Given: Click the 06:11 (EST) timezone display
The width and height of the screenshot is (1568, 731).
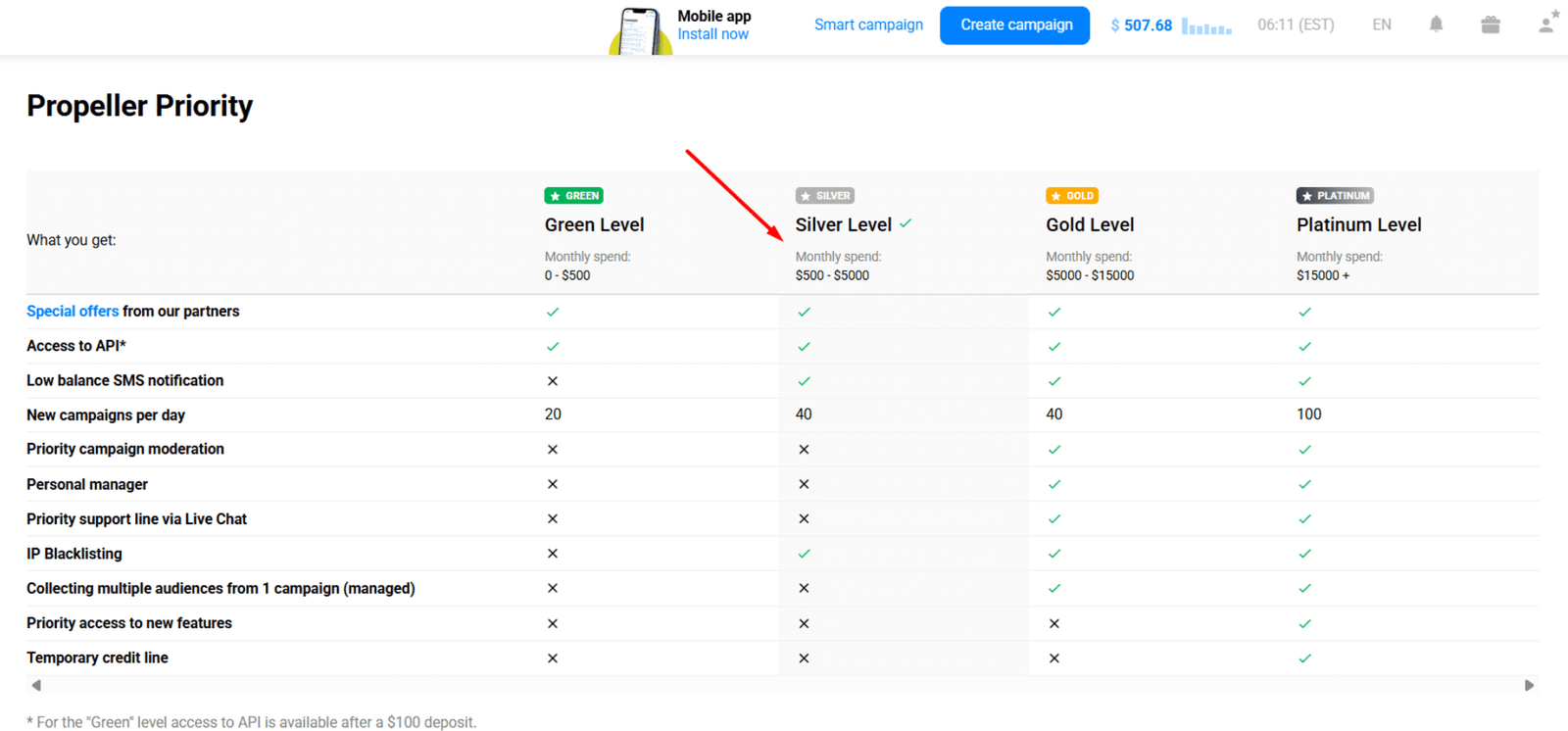Looking at the screenshot, I should pyautogui.click(x=1296, y=24).
